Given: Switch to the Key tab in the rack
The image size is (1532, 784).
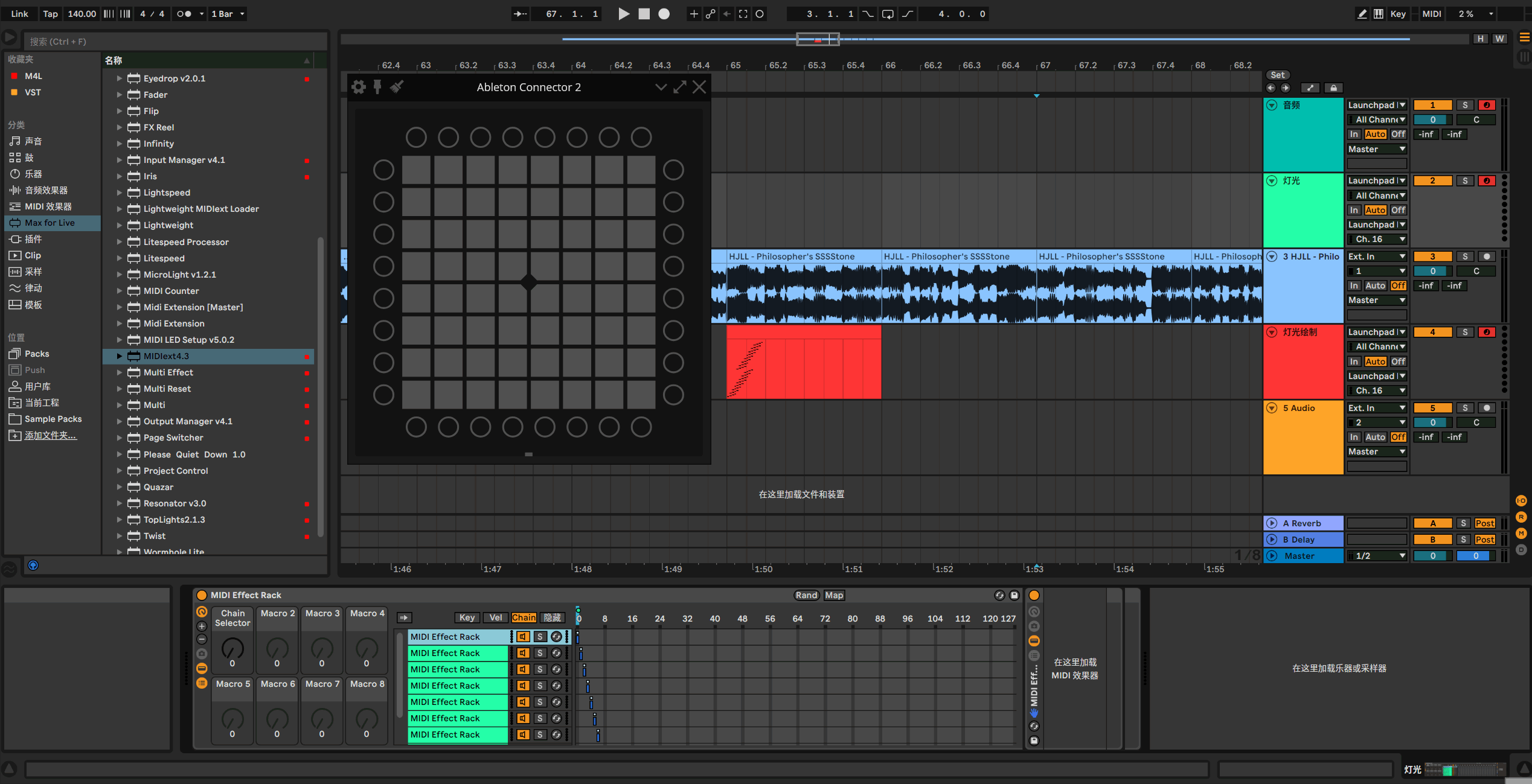Looking at the screenshot, I should (467, 617).
